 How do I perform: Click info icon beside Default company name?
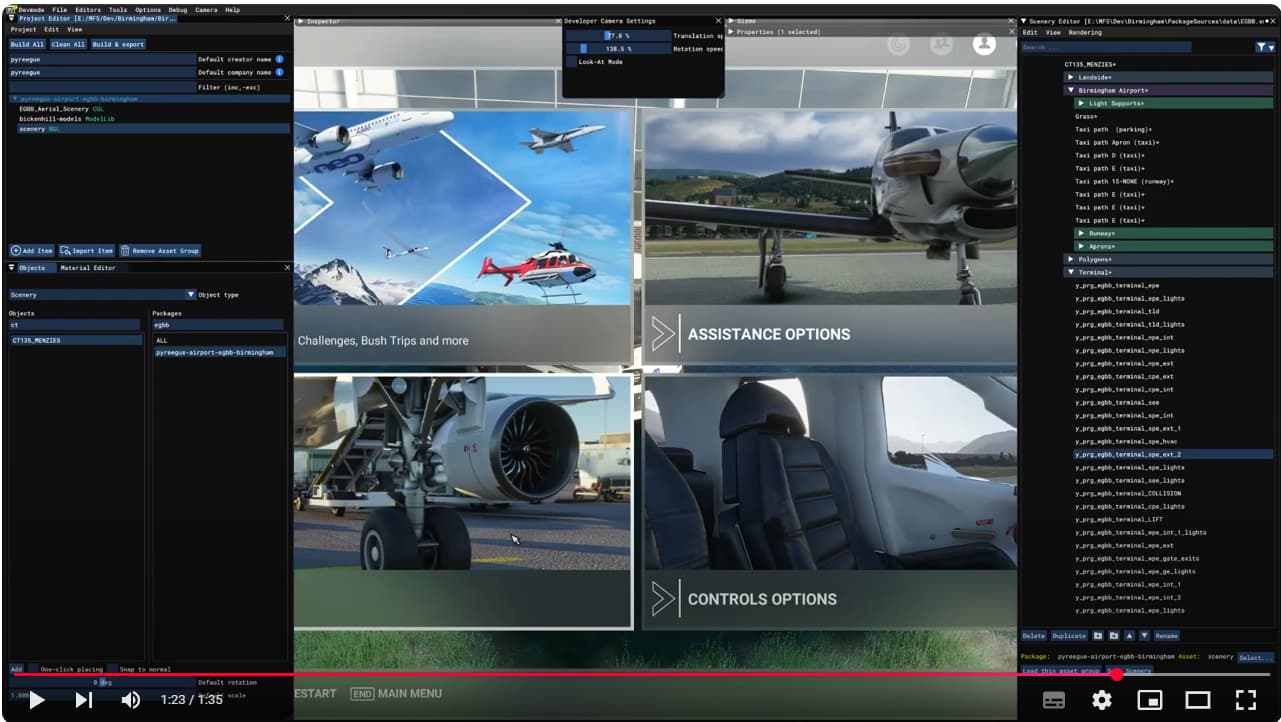(x=279, y=72)
